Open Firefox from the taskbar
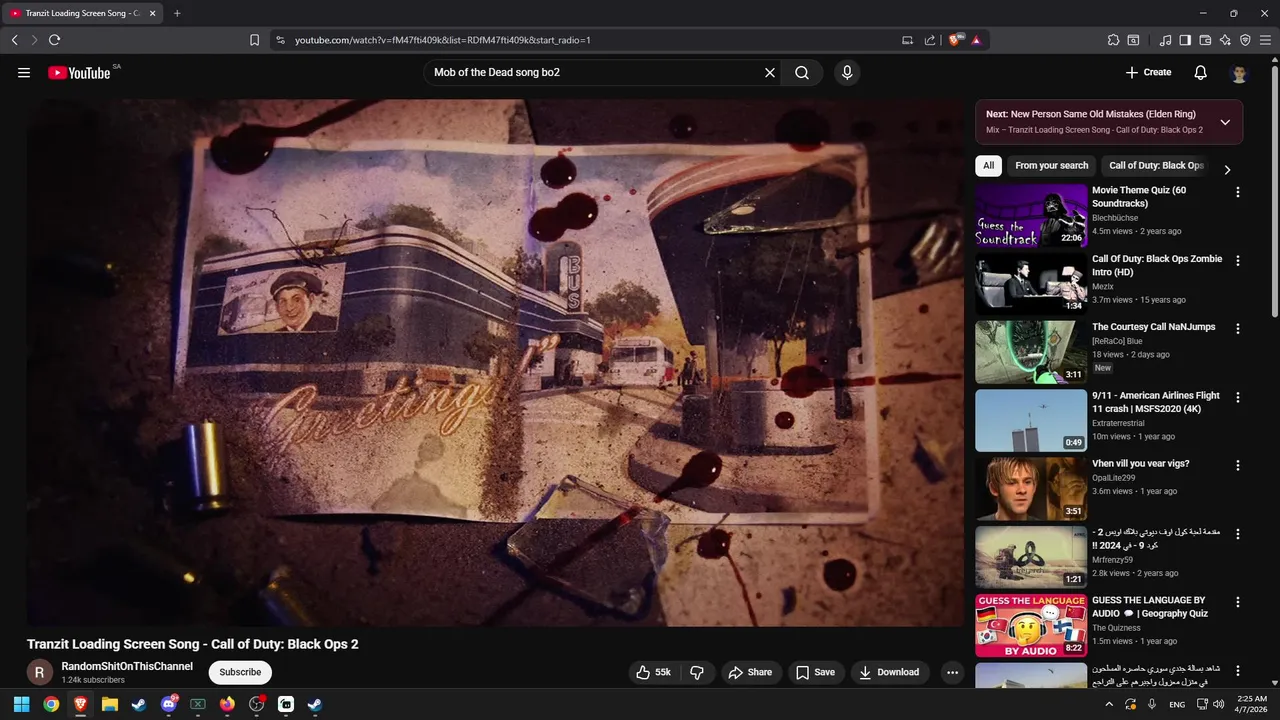This screenshot has height=720, width=1280. tap(227, 704)
